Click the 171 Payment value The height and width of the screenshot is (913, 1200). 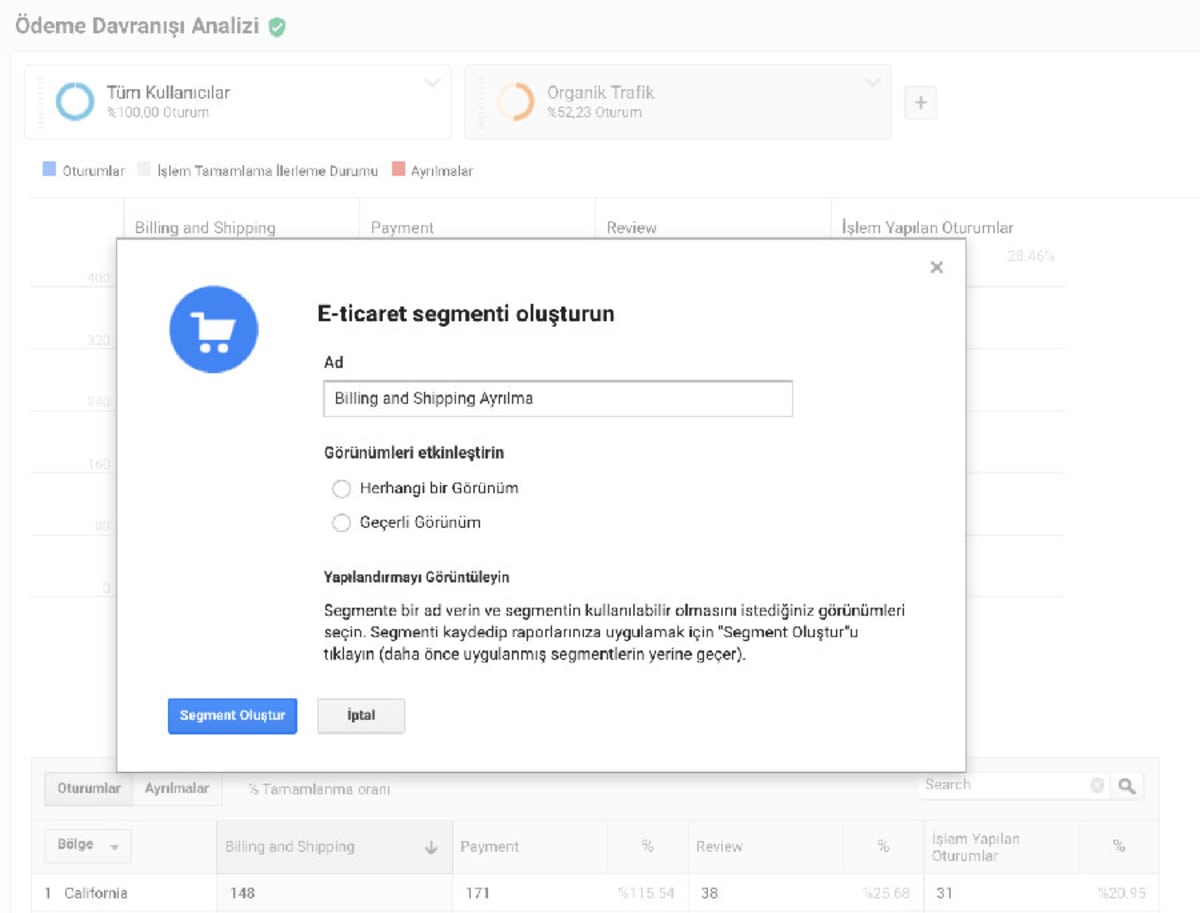pyautogui.click(x=478, y=893)
